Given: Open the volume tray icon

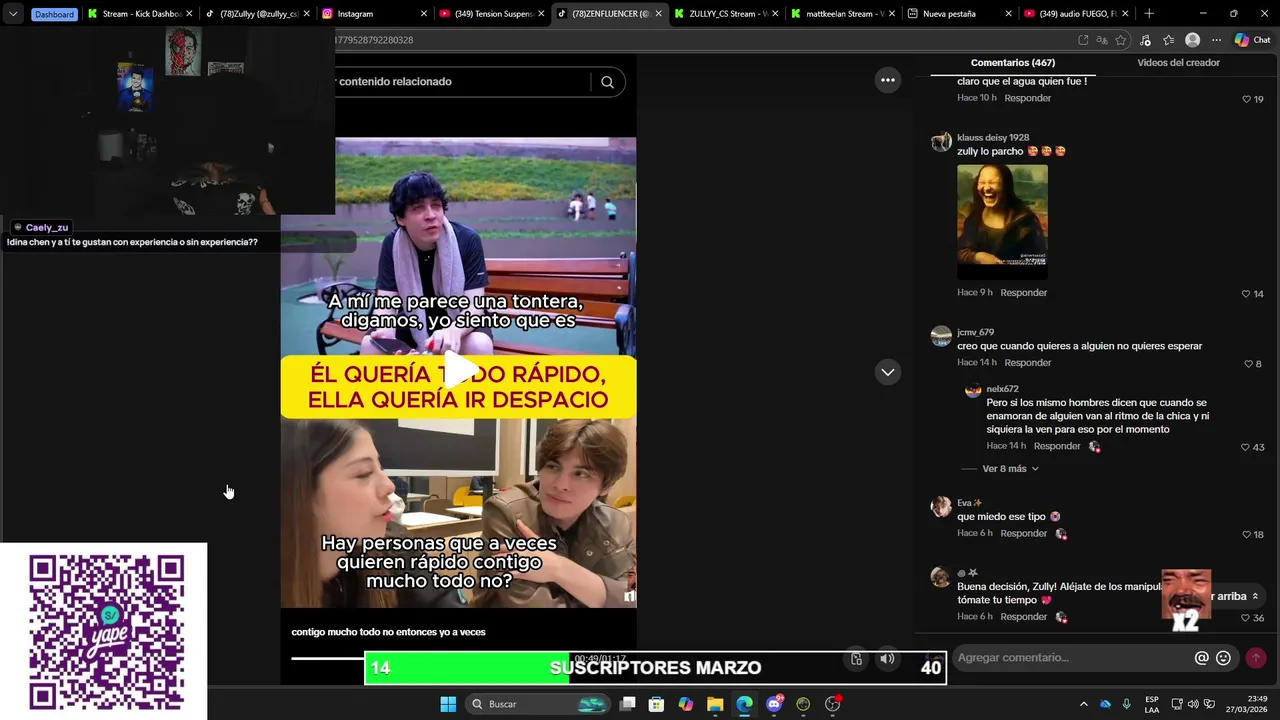Looking at the screenshot, I should click(1193, 704).
